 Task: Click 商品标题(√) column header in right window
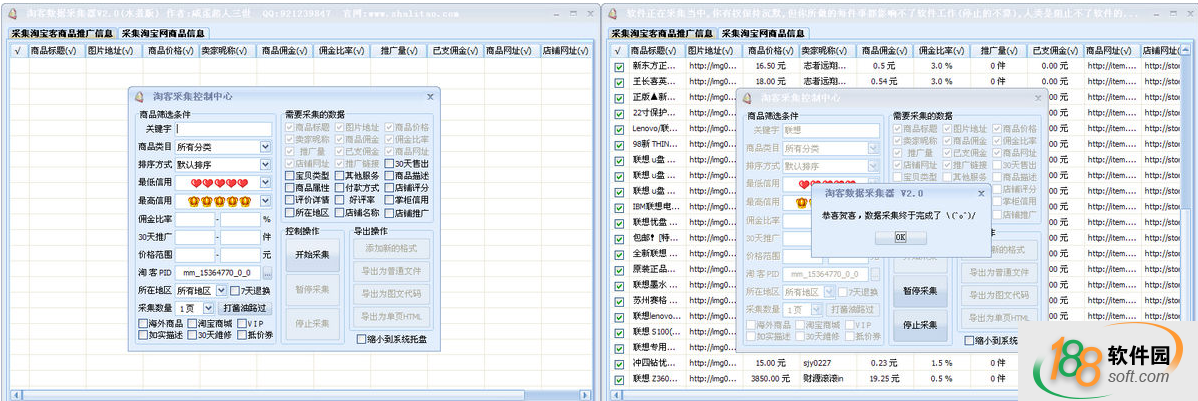coord(657,50)
